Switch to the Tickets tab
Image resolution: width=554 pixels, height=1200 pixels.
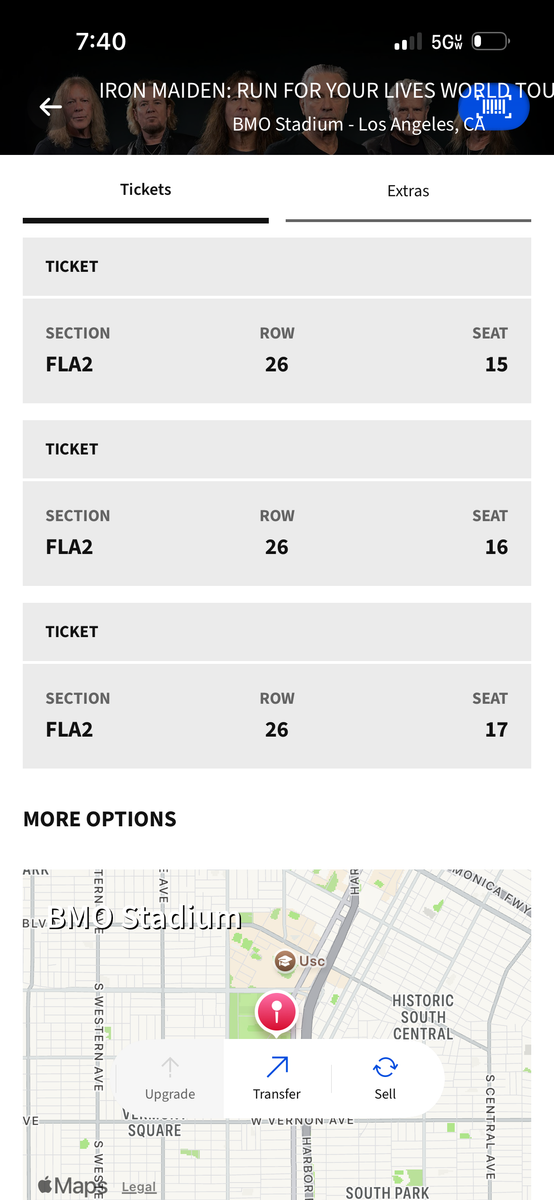pos(146,189)
